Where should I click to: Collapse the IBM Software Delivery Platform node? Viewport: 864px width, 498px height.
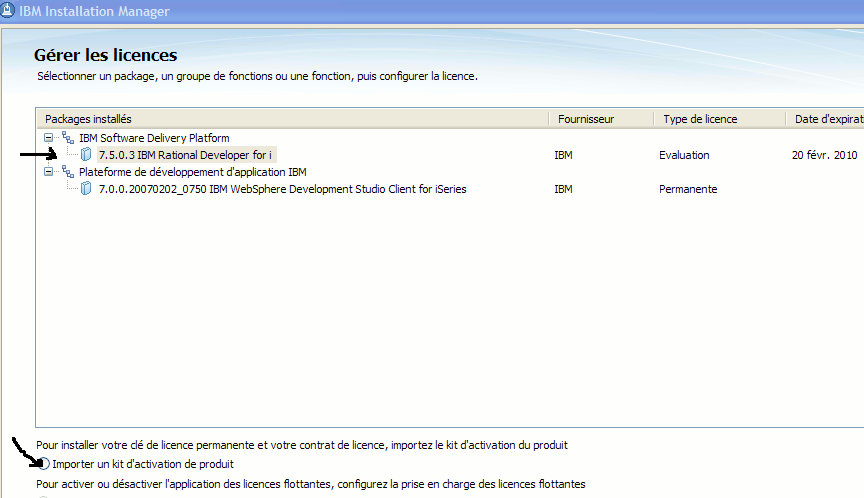tap(48, 138)
